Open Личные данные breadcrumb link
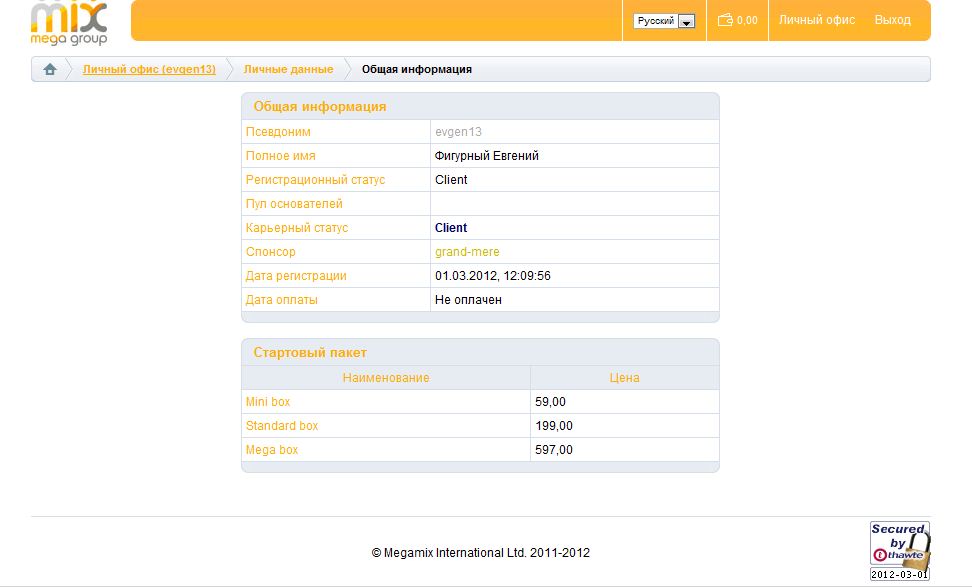This screenshot has height=587, width=972. point(288,69)
